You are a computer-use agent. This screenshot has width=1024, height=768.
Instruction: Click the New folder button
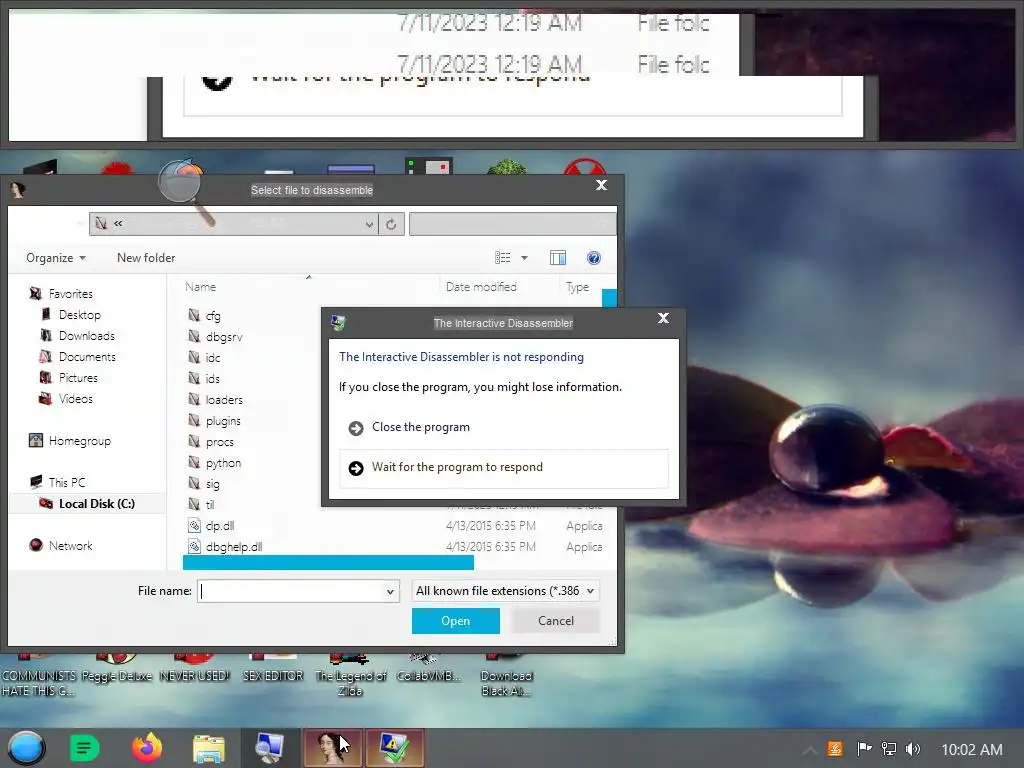[x=146, y=258]
